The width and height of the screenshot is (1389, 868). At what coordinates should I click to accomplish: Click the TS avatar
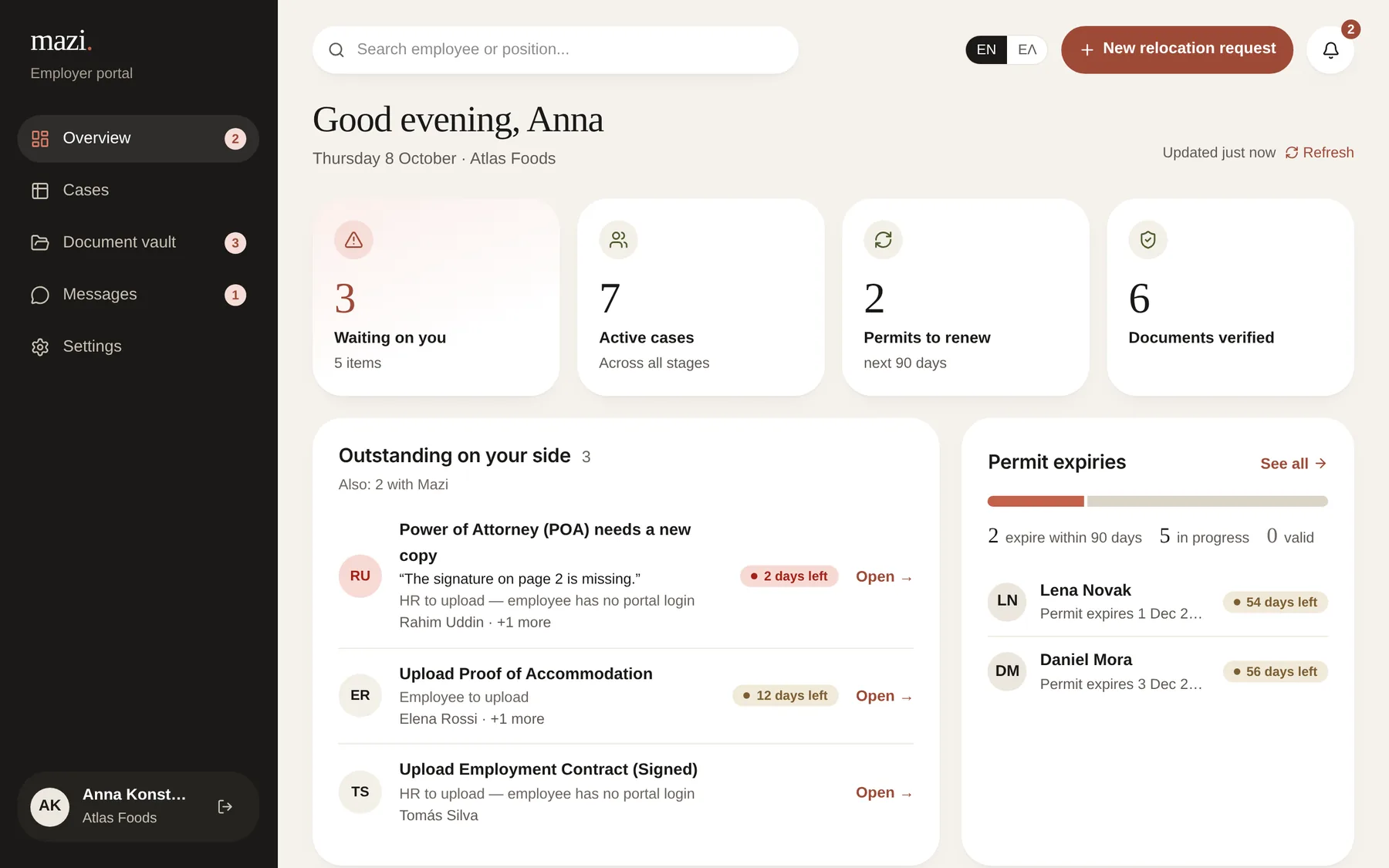point(360,792)
